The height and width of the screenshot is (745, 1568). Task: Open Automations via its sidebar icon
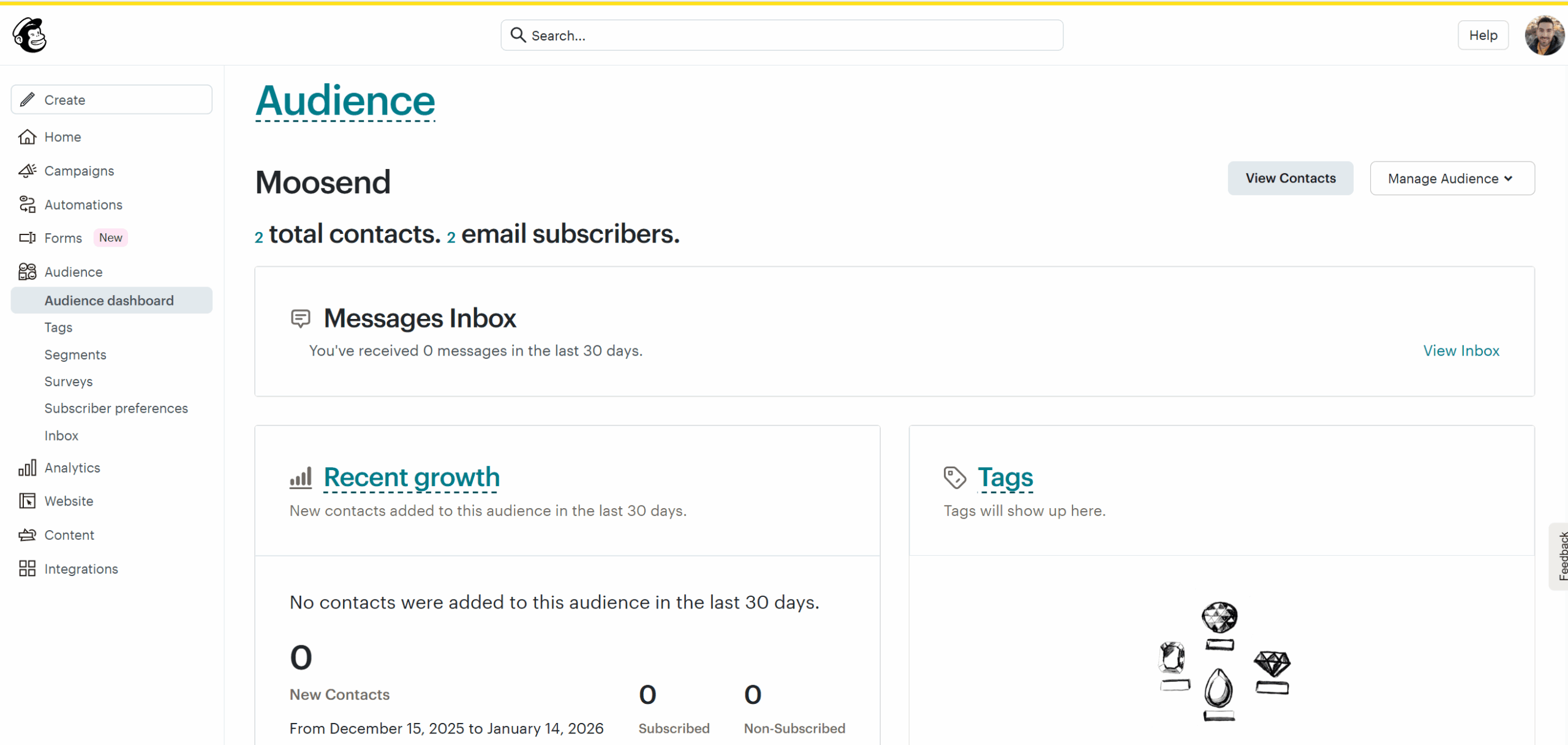(27, 204)
